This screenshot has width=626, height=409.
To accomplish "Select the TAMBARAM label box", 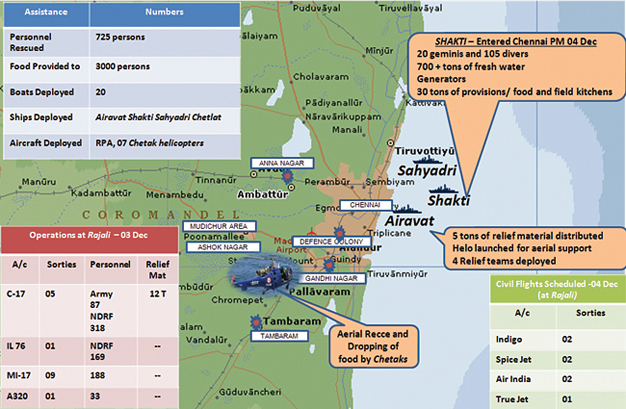I will click(x=279, y=336).
